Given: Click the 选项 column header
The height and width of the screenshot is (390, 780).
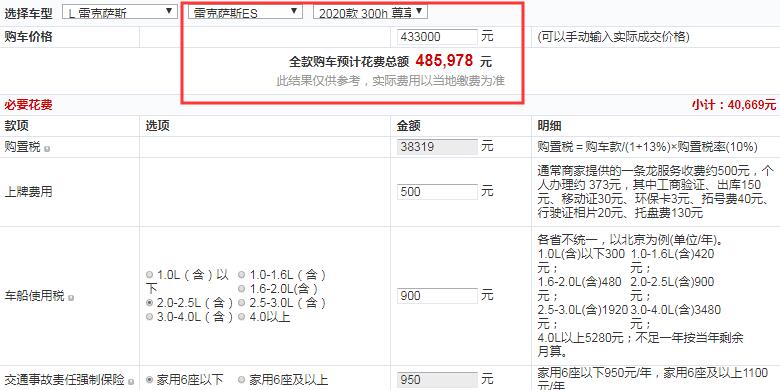Looking at the screenshot, I should pyautogui.click(x=158, y=126).
